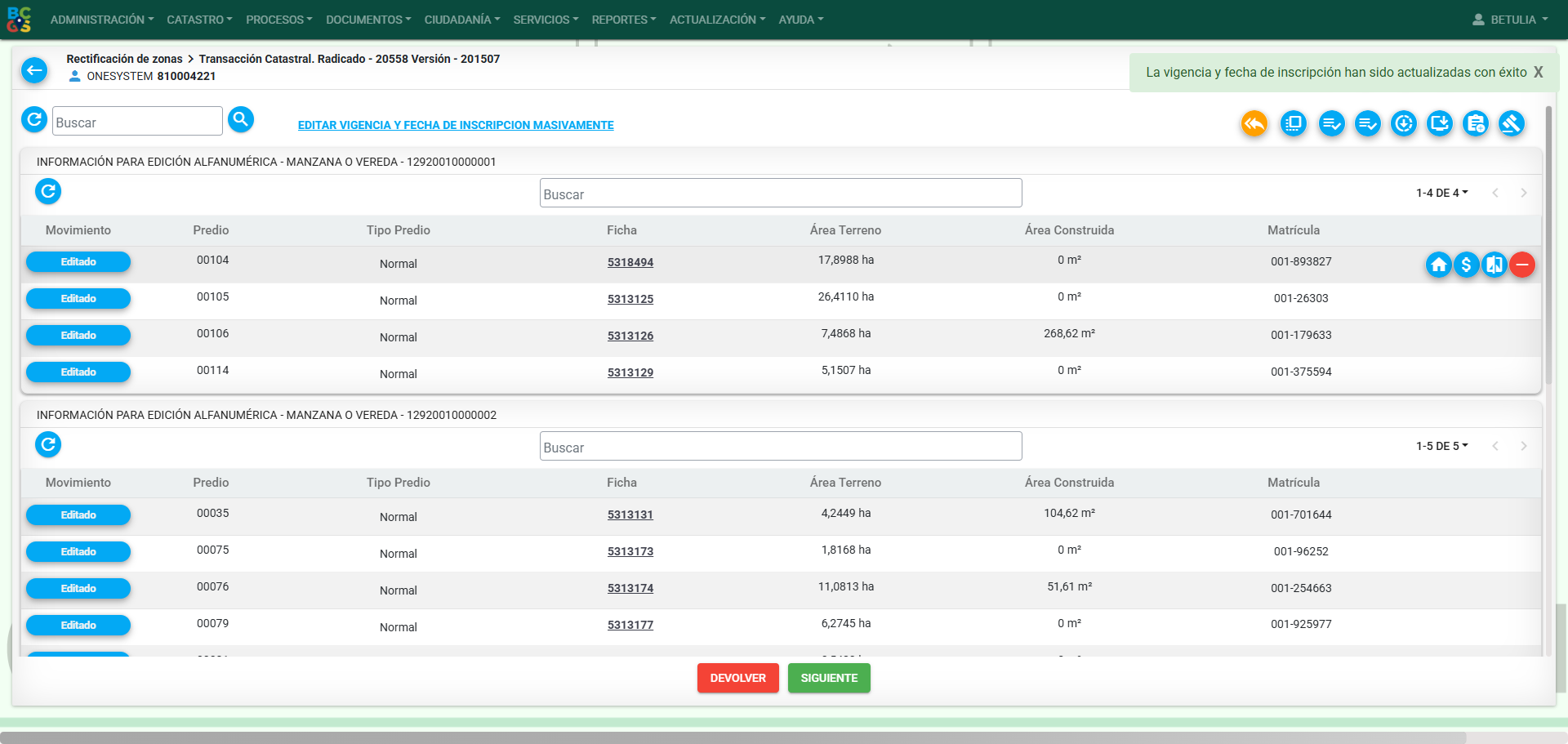Open the 1-4 DE 4 pagination dropdown

click(x=1442, y=193)
